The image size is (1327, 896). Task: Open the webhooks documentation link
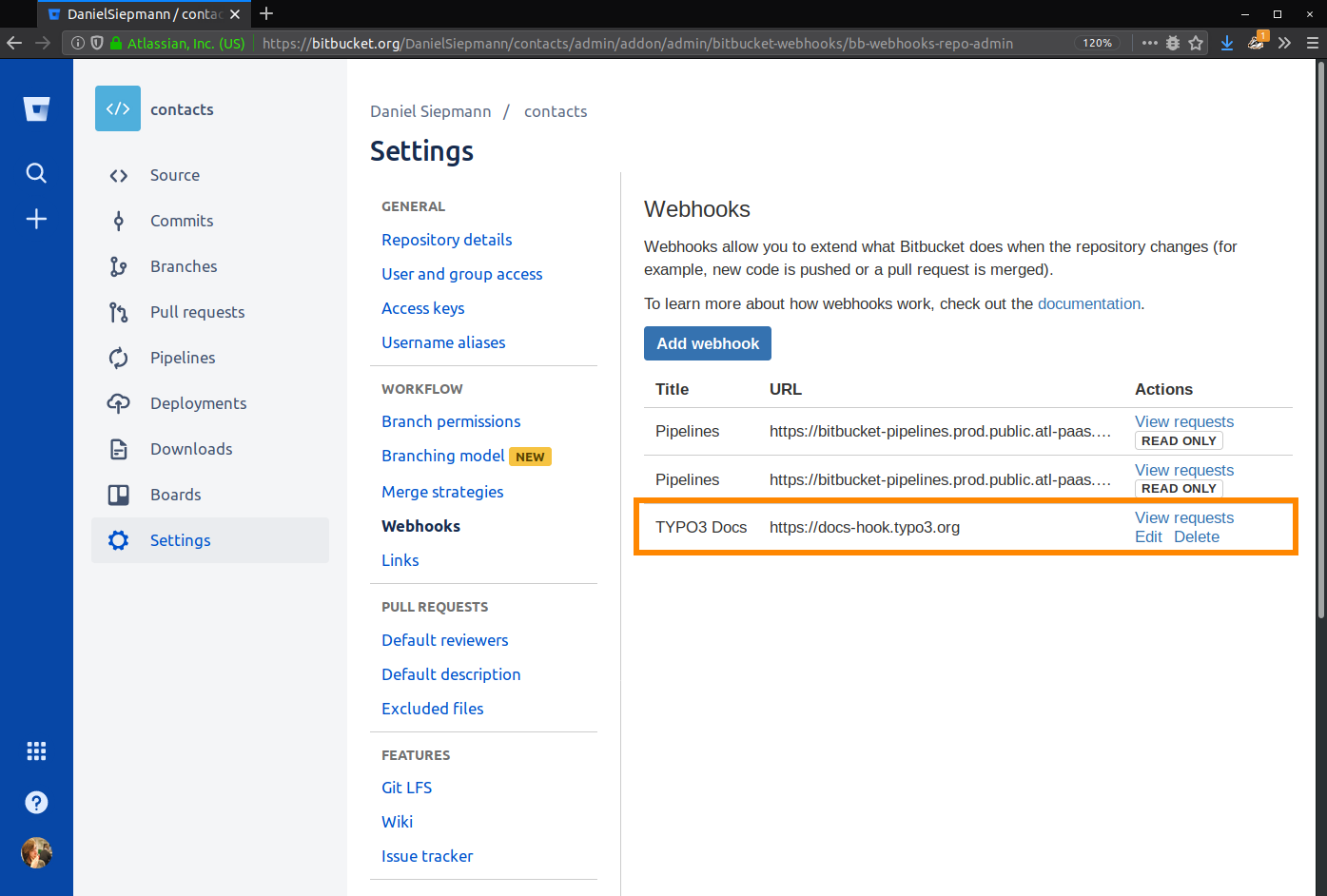(x=1089, y=303)
